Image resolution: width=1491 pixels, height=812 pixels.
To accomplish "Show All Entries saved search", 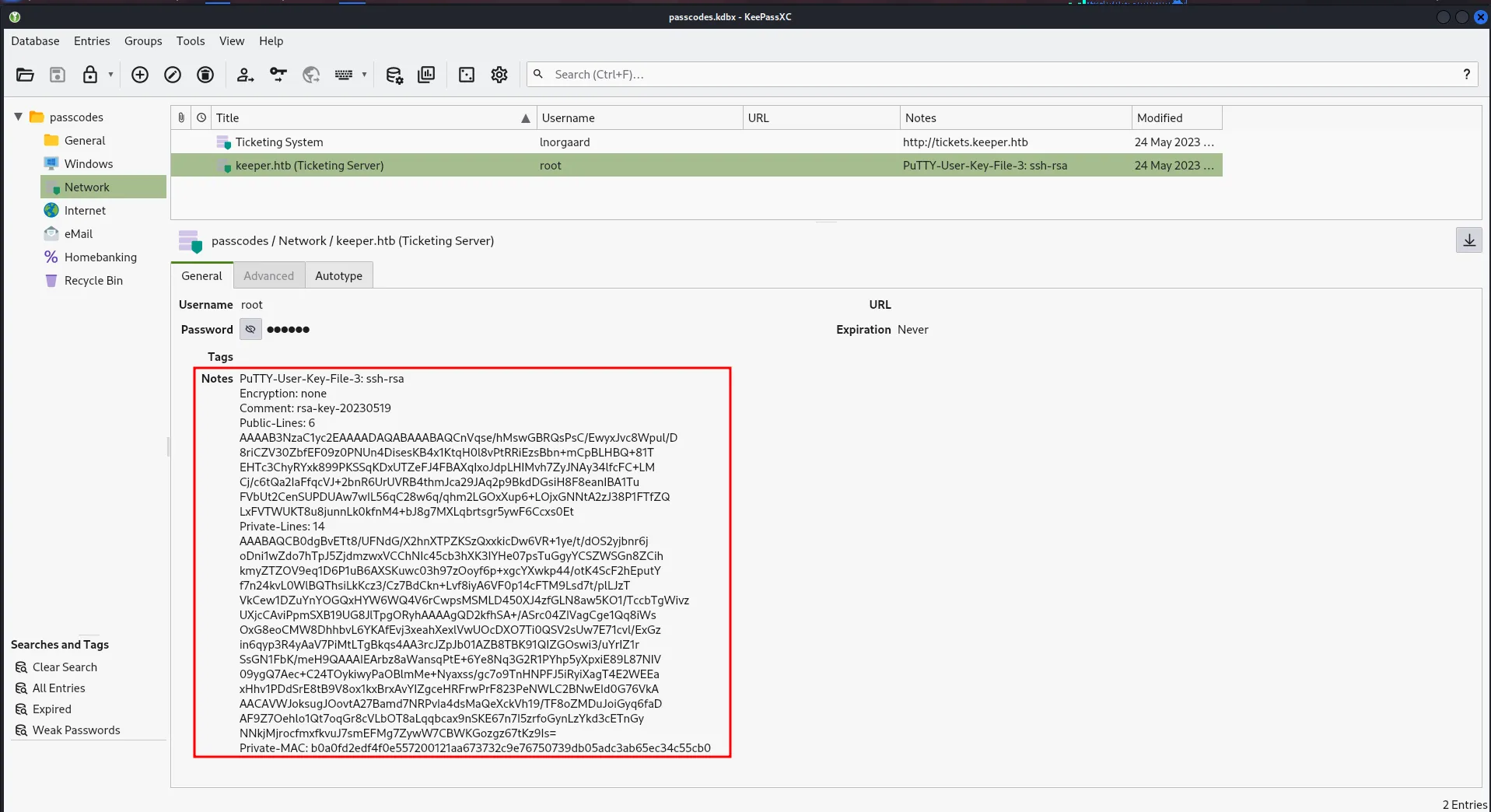I will pos(59,688).
